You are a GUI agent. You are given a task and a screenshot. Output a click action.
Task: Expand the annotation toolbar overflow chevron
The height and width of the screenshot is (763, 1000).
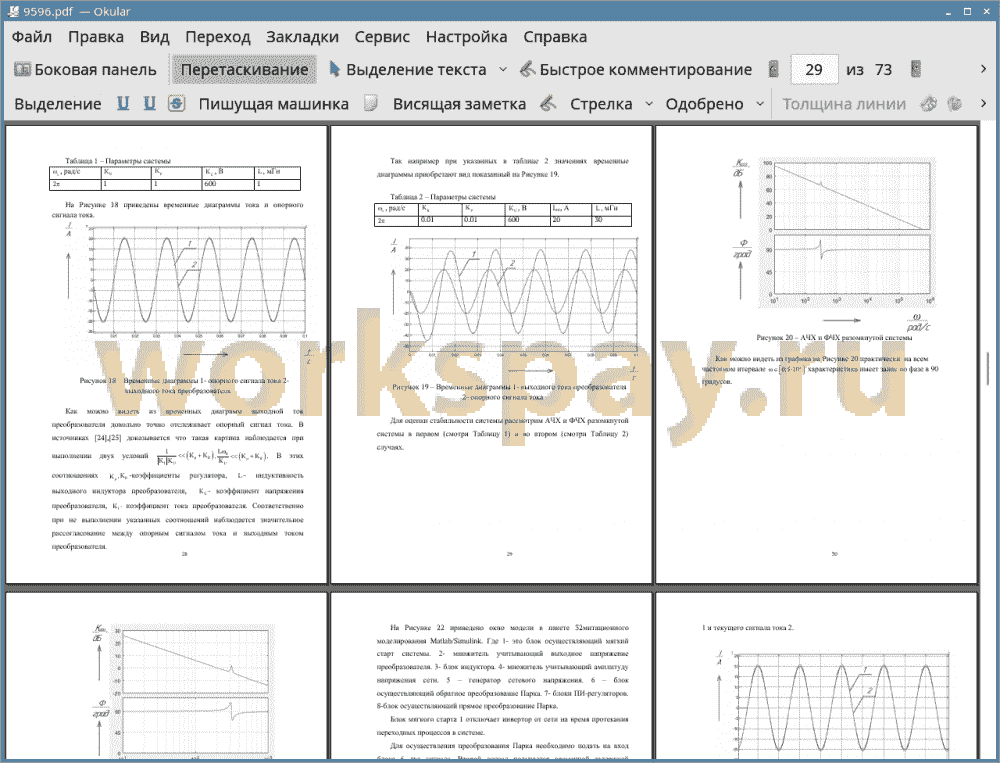tap(983, 103)
